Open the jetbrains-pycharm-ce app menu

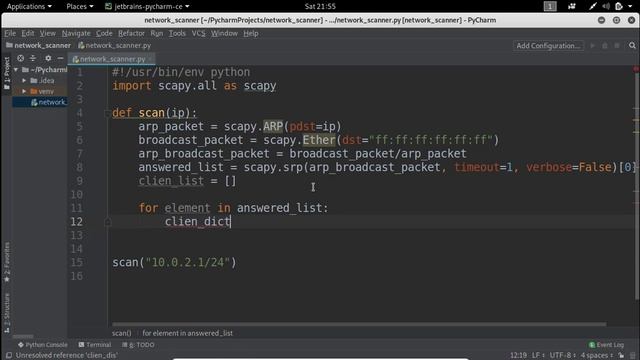(147, 6)
